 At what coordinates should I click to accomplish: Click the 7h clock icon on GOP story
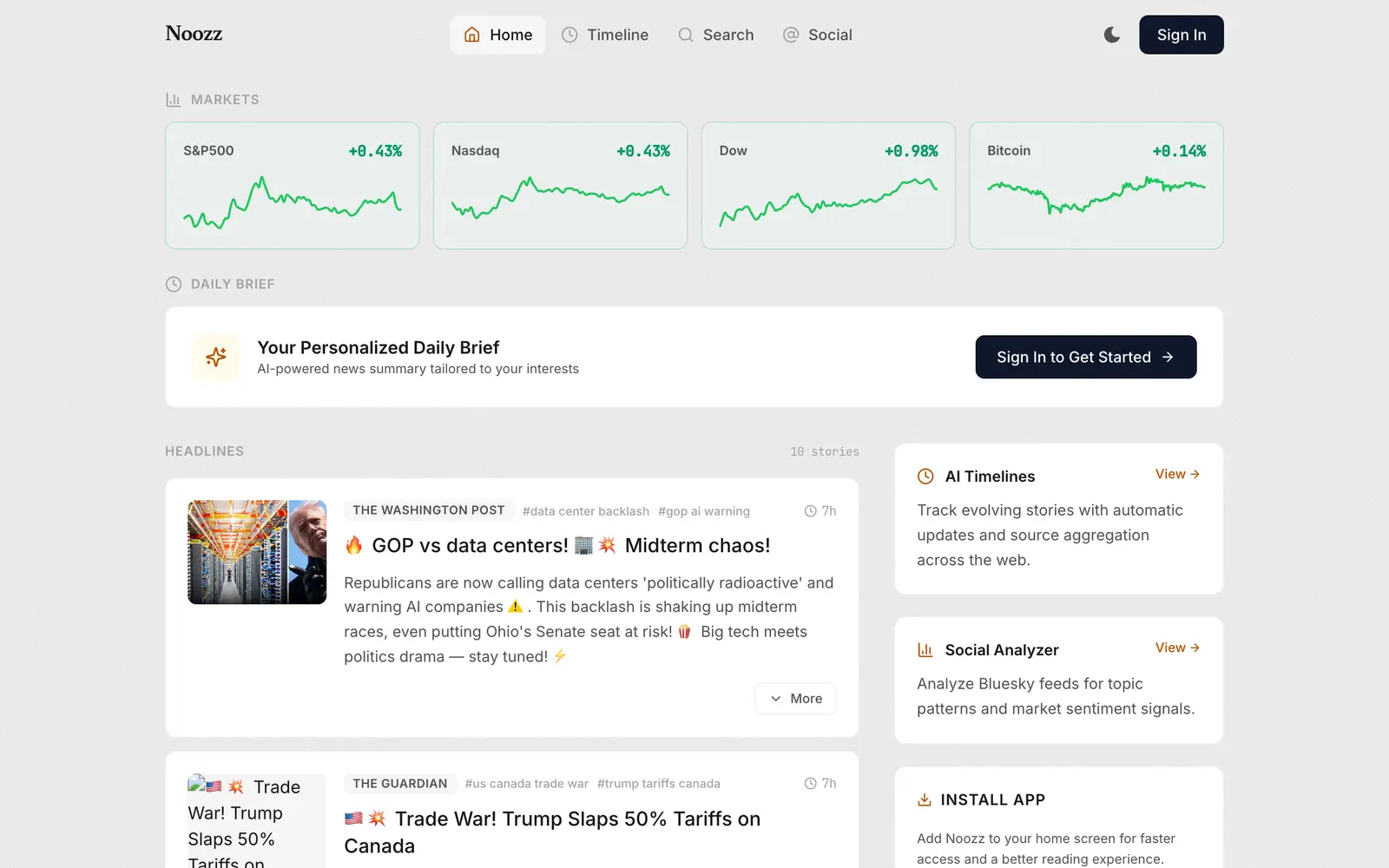pyautogui.click(x=810, y=511)
